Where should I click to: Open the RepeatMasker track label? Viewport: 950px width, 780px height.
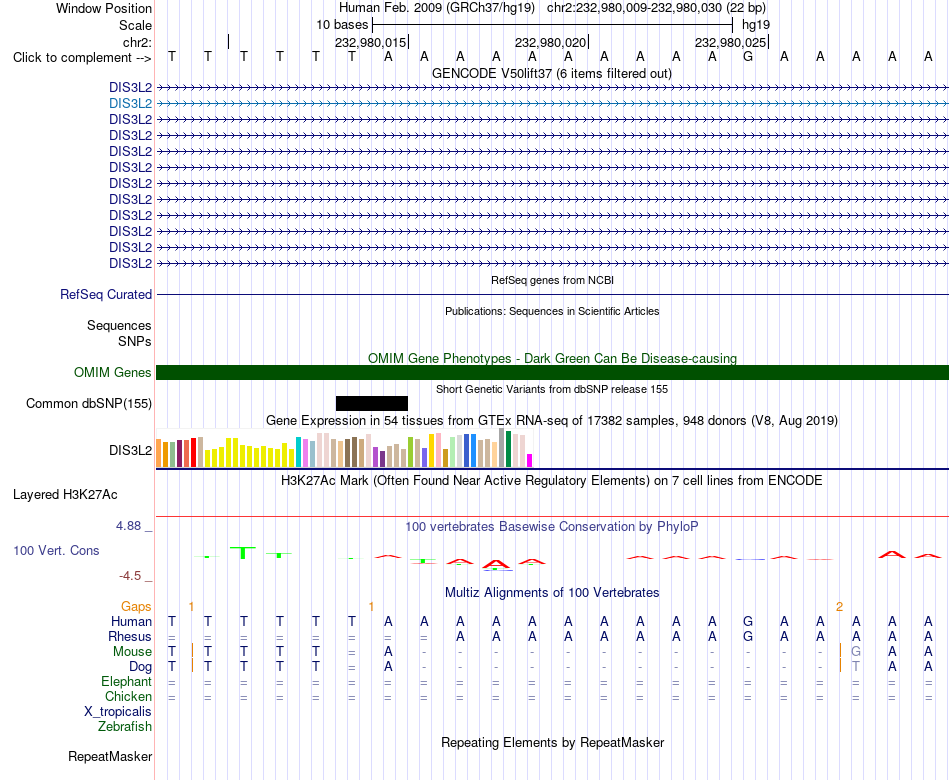(x=110, y=756)
